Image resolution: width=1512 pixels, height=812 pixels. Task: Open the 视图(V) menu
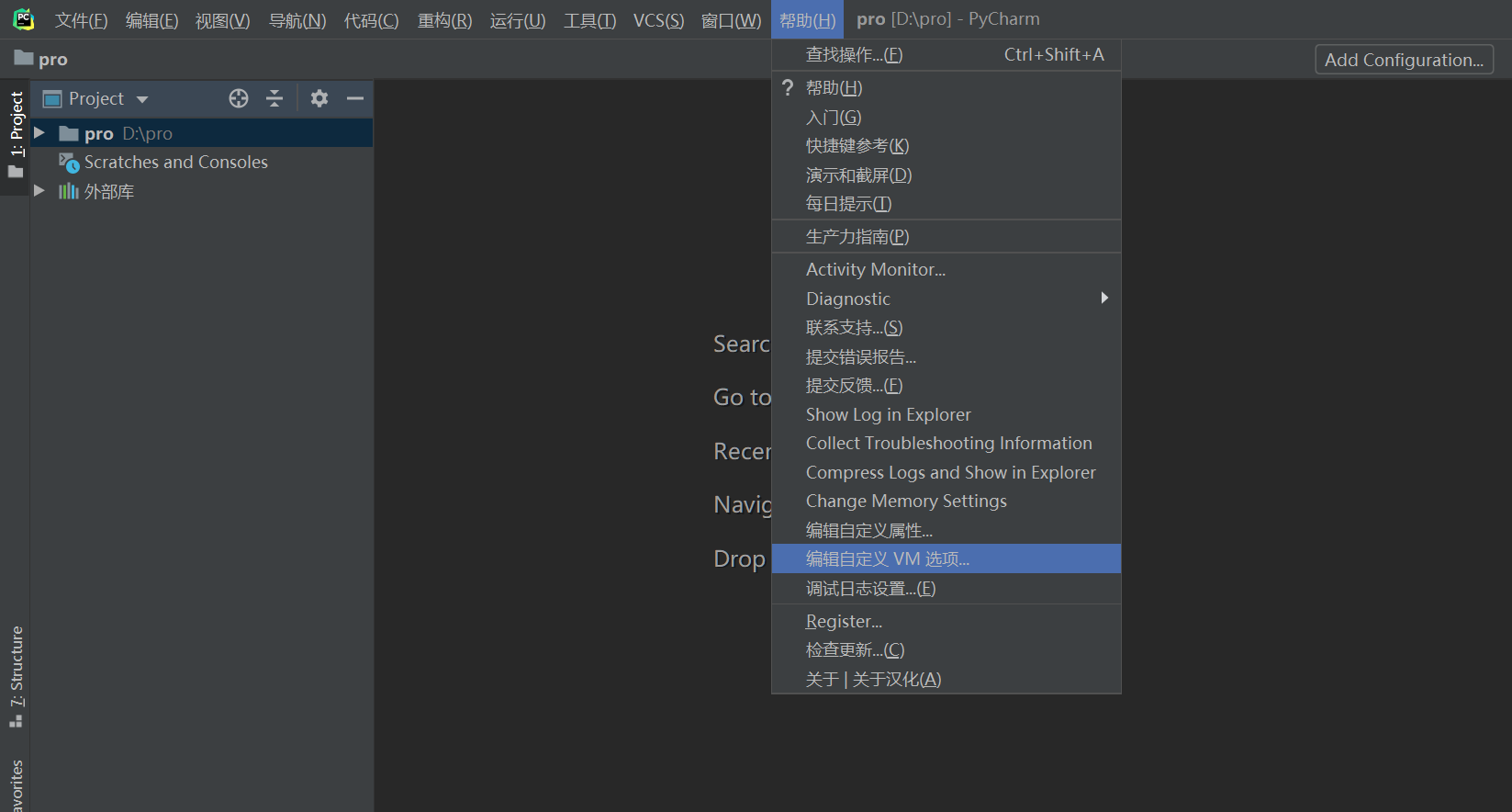pyautogui.click(x=223, y=20)
